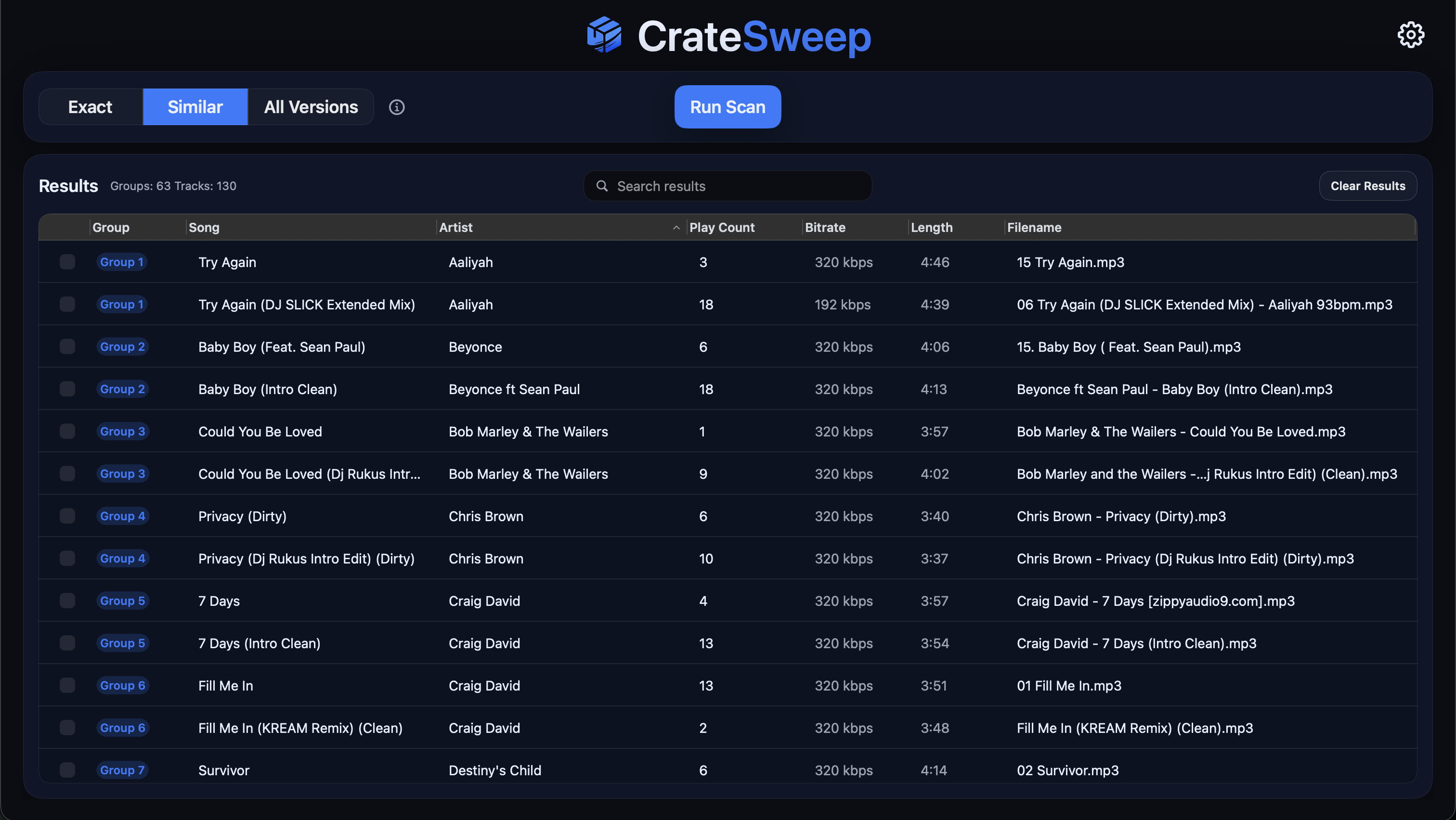Click the CrateSweep cube logo
Screen dimensions: 1456x820
click(x=604, y=35)
